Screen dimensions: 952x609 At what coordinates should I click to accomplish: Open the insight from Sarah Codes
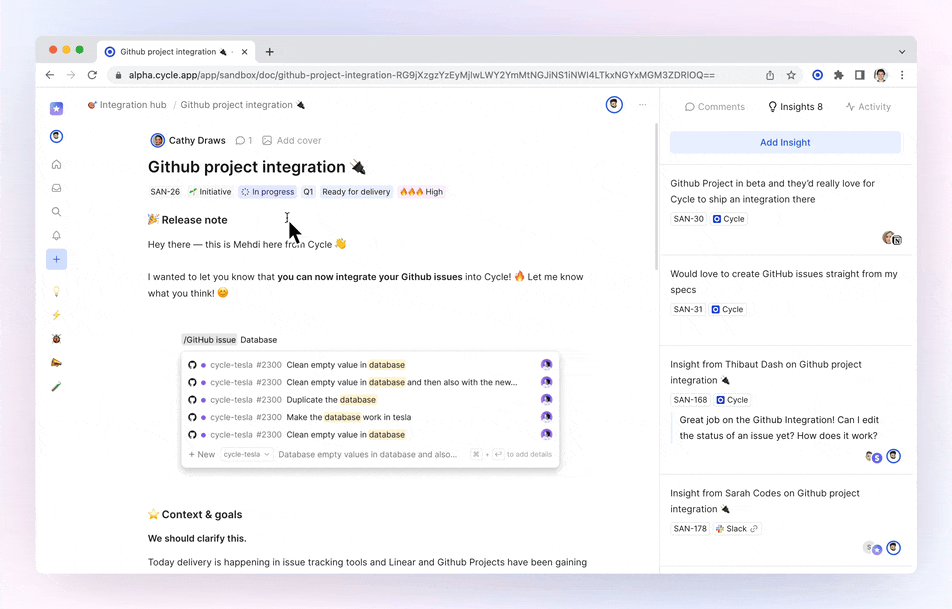click(x=765, y=501)
